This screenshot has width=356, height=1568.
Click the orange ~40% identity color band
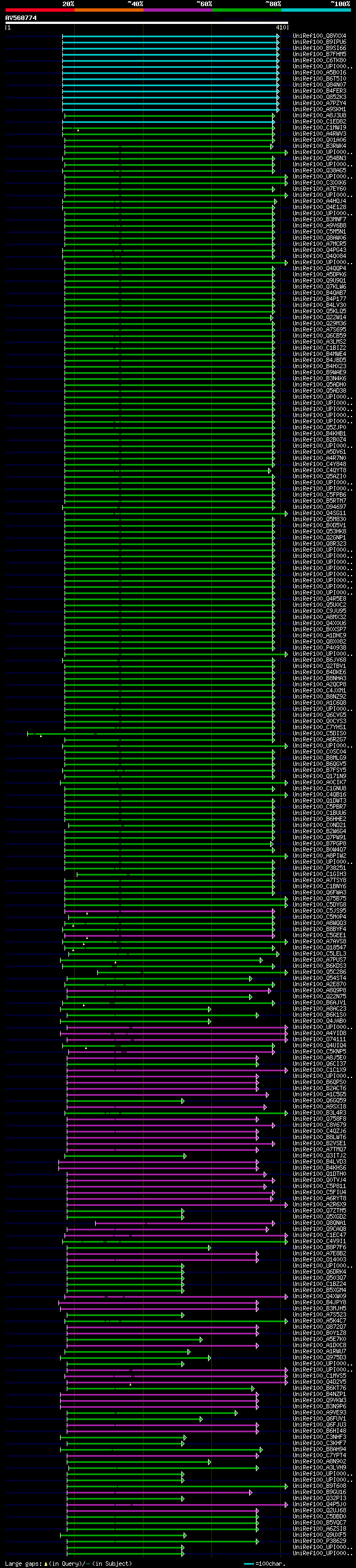tap(109, 10)
